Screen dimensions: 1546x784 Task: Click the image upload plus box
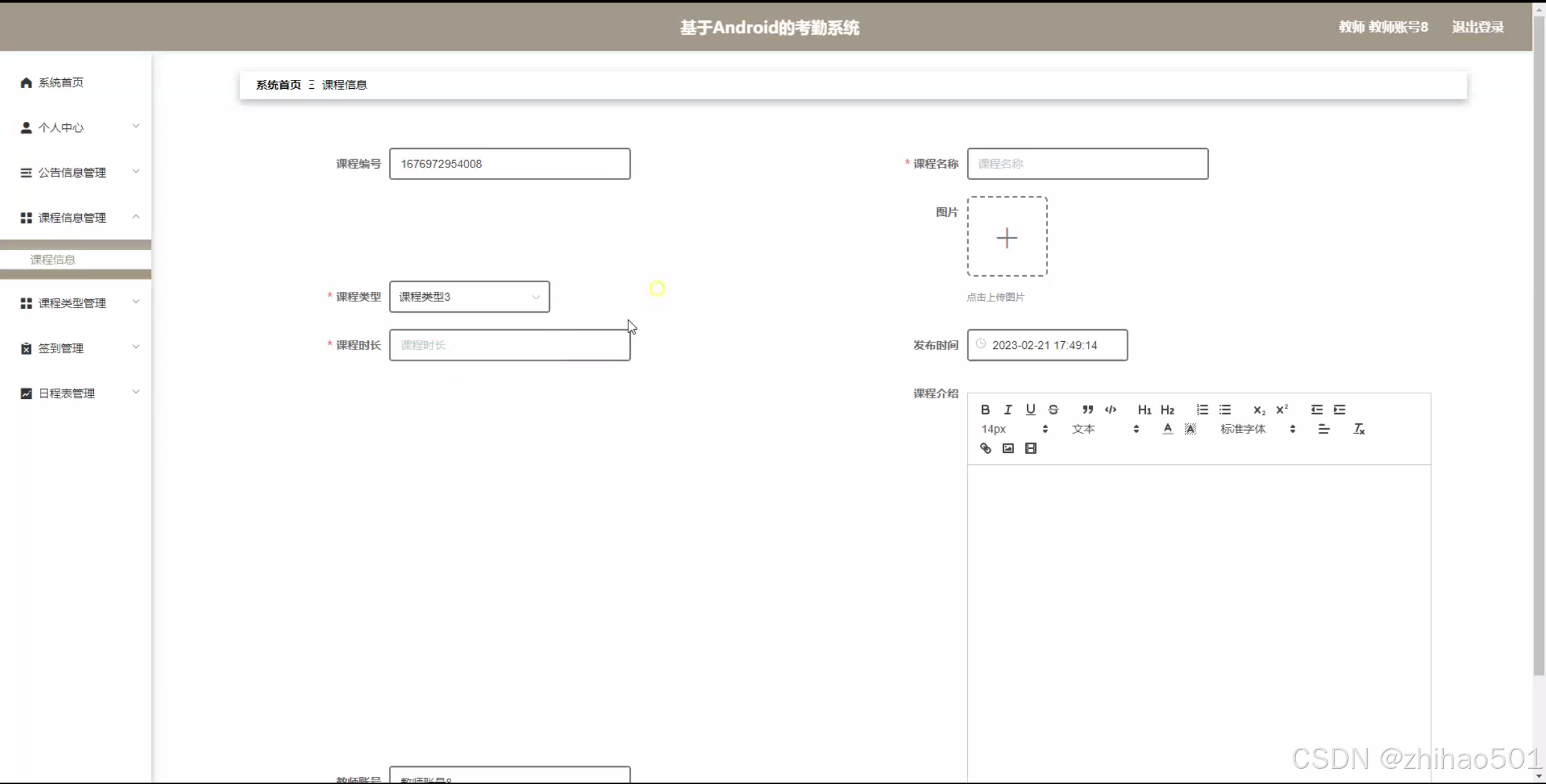[1007, 237]
